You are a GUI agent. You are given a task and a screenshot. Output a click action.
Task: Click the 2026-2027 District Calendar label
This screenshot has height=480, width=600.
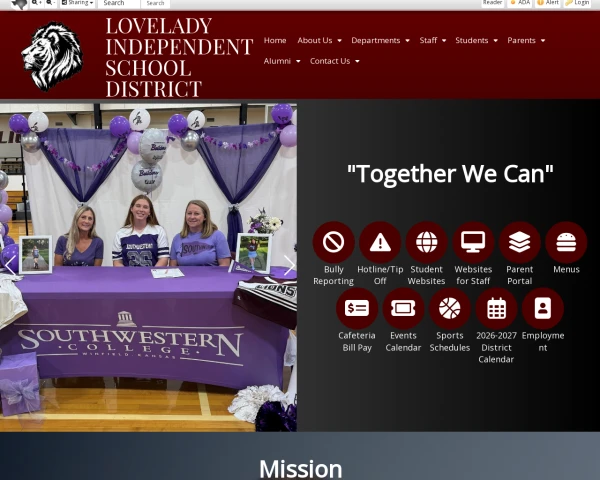496,347
